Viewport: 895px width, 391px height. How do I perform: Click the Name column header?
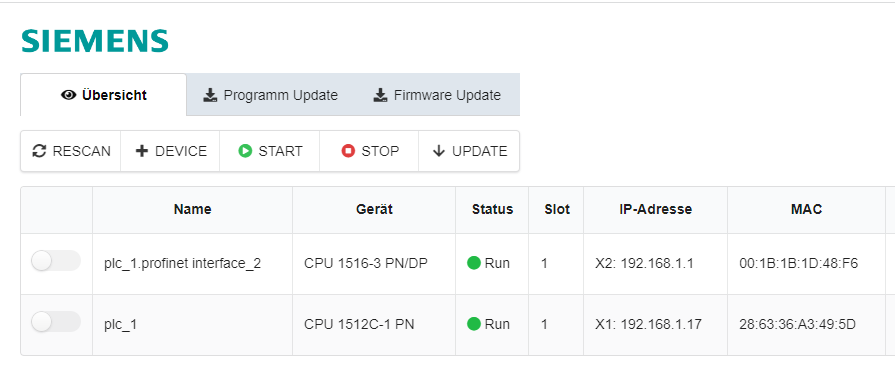(x=192, y=209)
